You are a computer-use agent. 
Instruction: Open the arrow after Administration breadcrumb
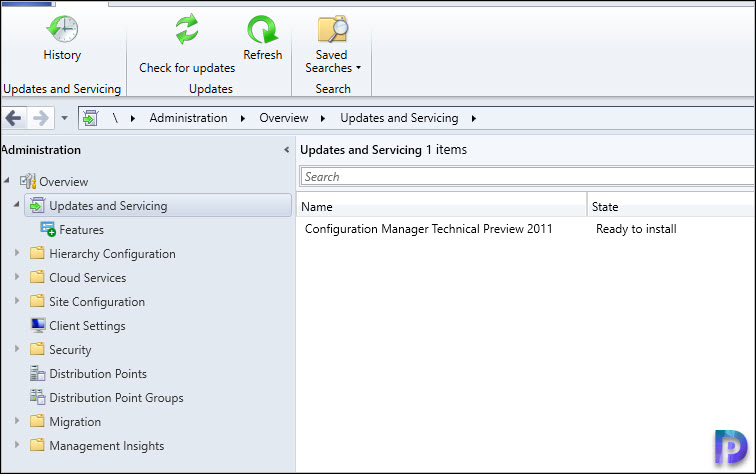[243, 119]
